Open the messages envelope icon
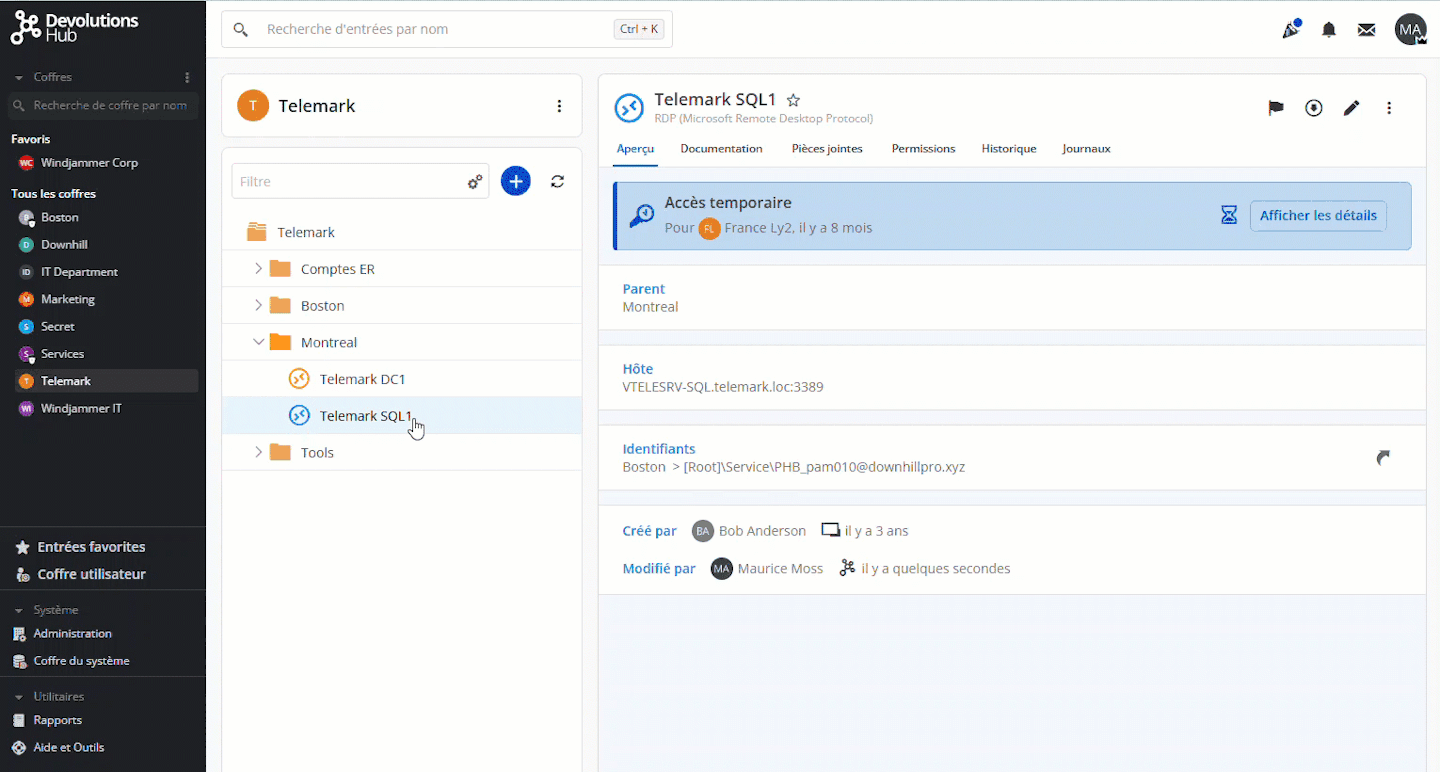This screenshot has height=772, width=1440. 1366,29
